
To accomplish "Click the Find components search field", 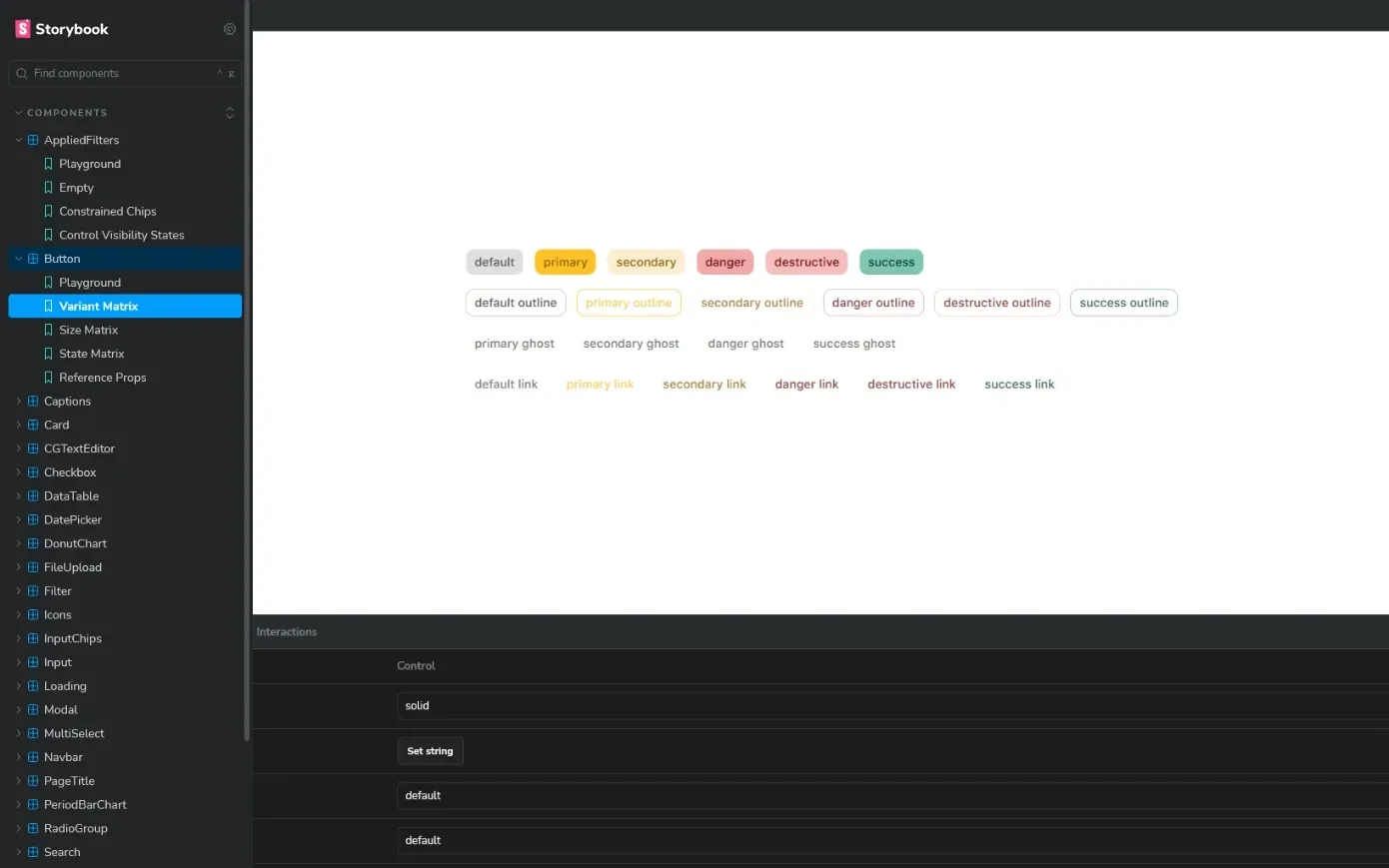I will [125, 73].
